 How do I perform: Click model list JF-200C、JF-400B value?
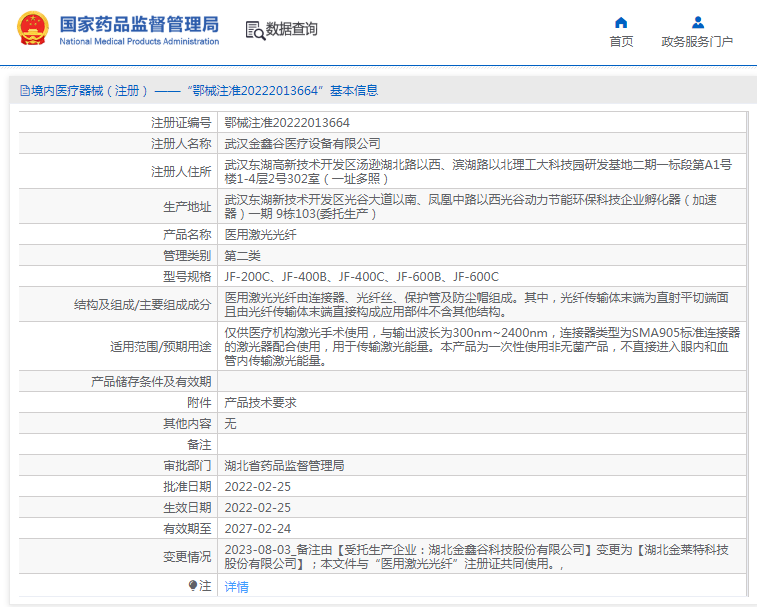362,277
